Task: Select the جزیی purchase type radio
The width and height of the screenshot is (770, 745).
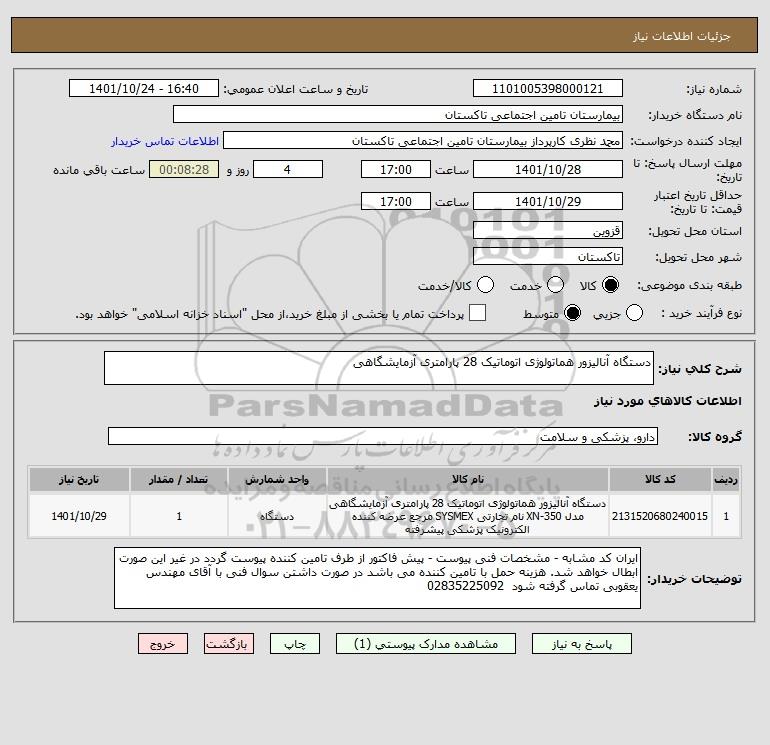Action: click(634, 313)
